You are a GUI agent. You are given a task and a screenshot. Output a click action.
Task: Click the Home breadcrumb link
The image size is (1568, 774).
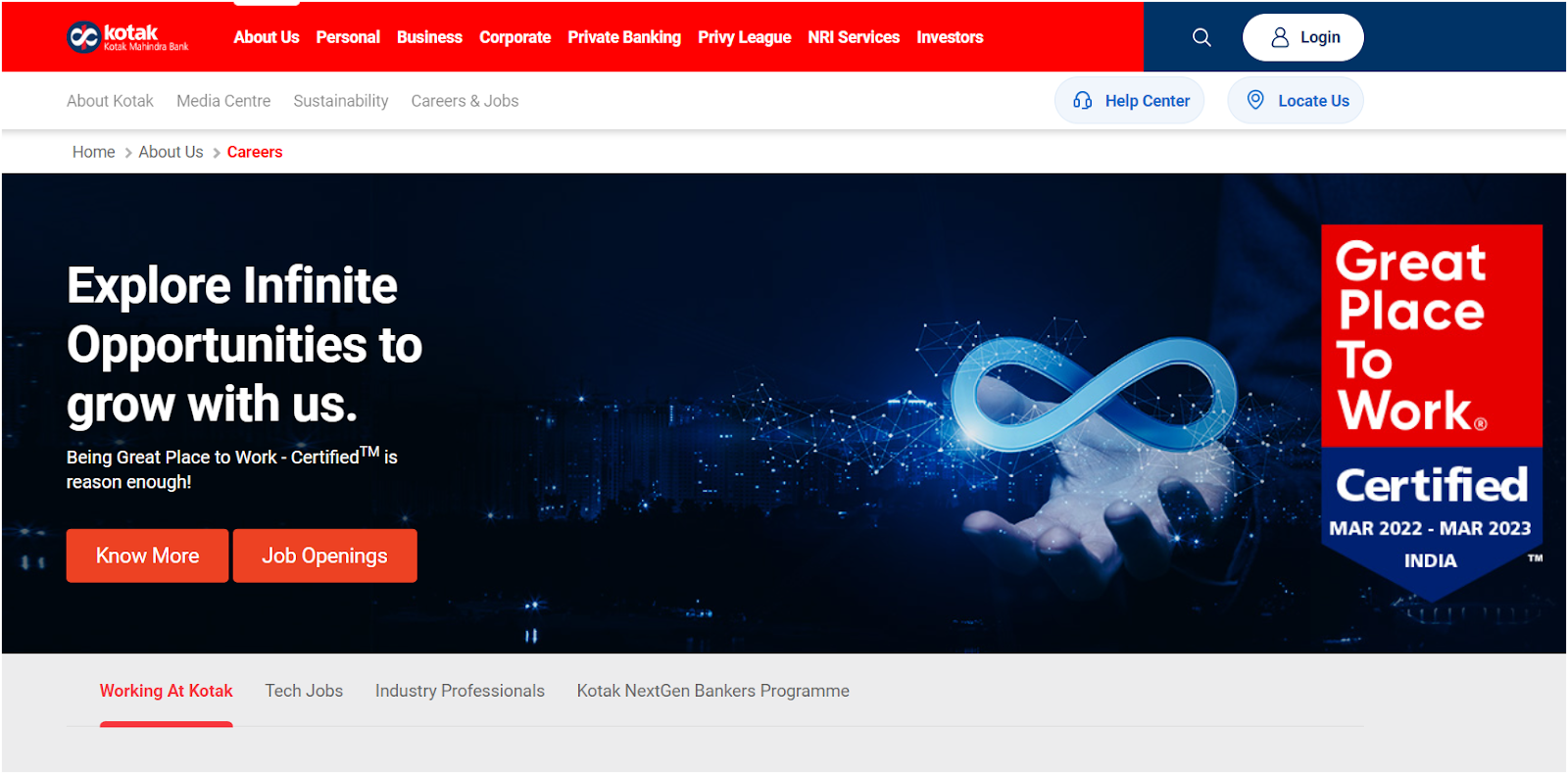[93, 152]
